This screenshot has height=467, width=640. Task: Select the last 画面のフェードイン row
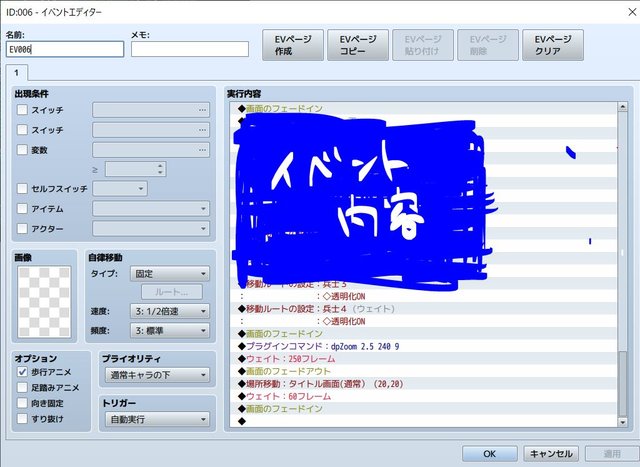click(x=423, y=409)
